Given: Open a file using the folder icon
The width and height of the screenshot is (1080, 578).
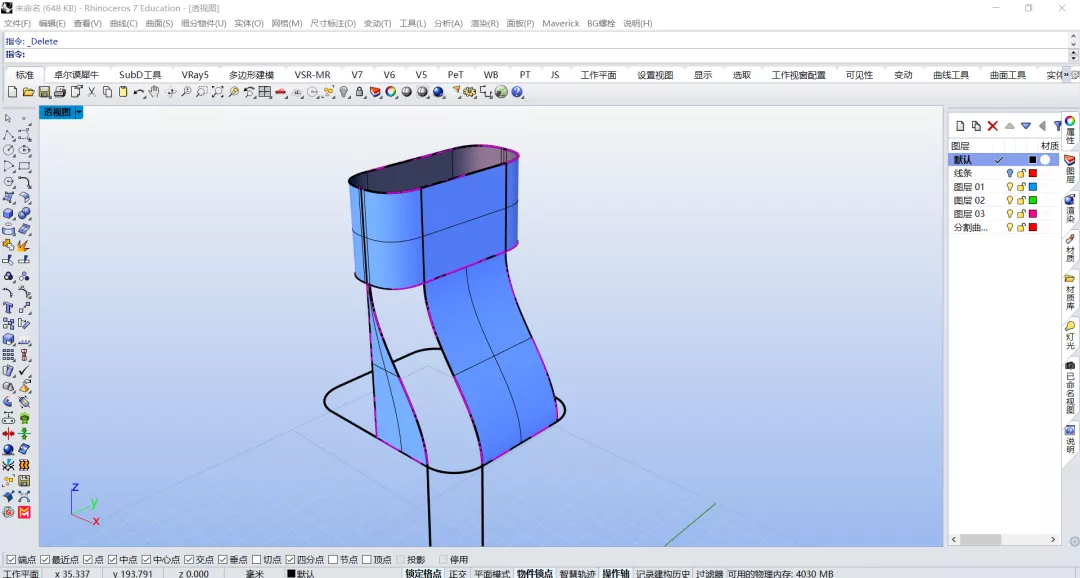Looking at the screenshot, I should (28, 92).
